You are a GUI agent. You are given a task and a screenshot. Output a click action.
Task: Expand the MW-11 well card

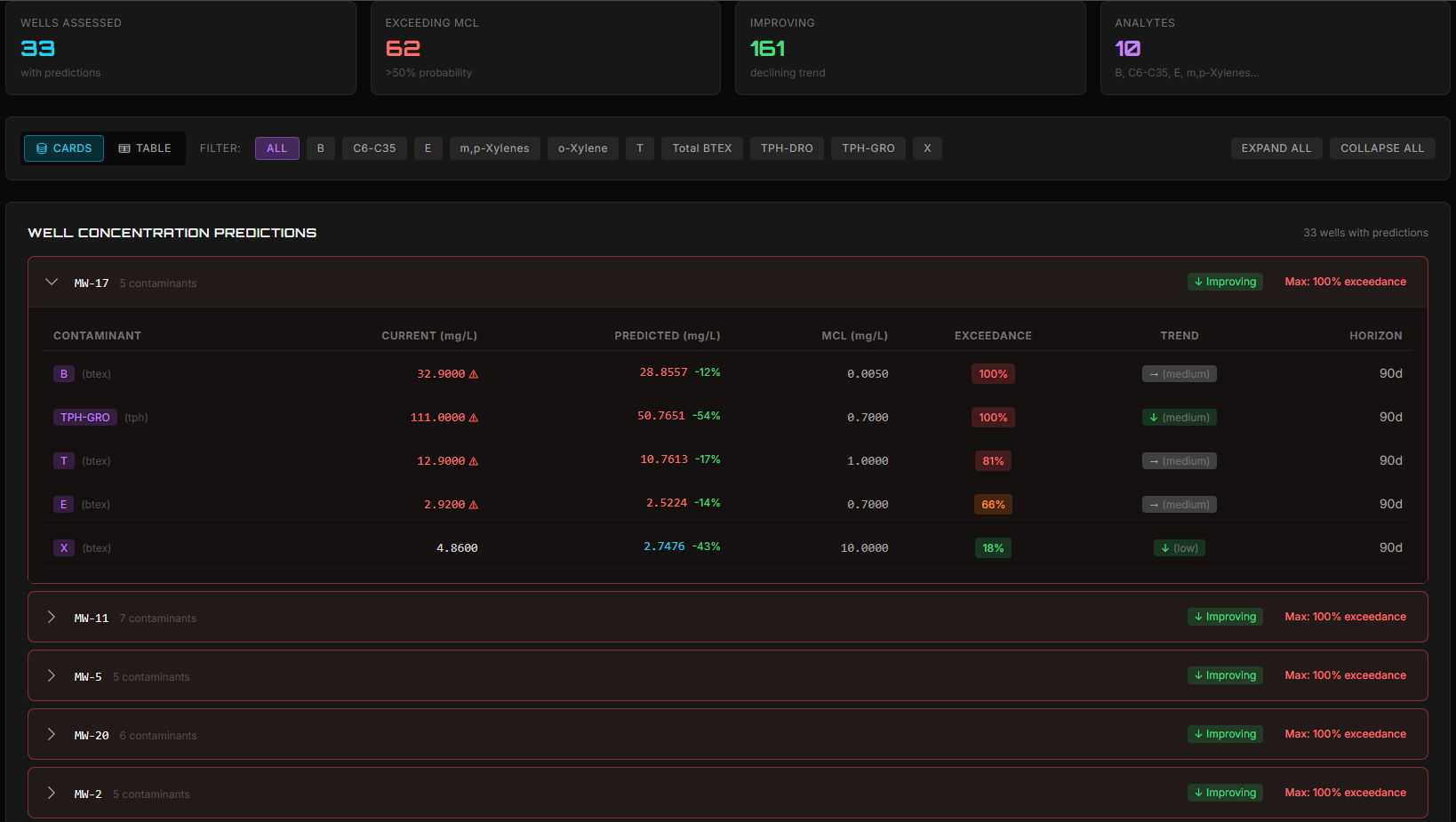click(x=52, y=618)
